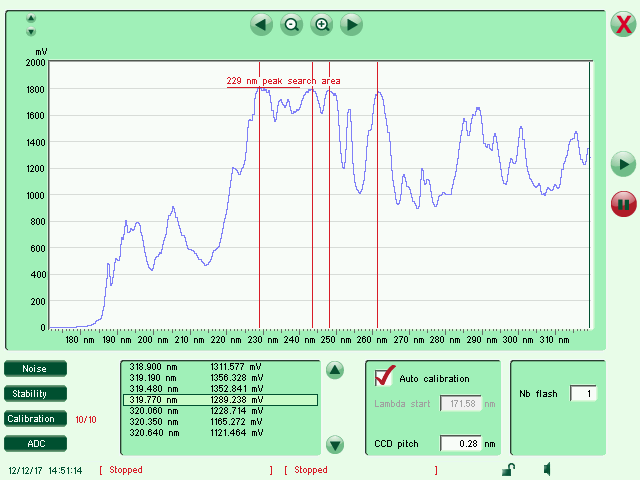Click the padlock icon in status bar

coord(508,469)
